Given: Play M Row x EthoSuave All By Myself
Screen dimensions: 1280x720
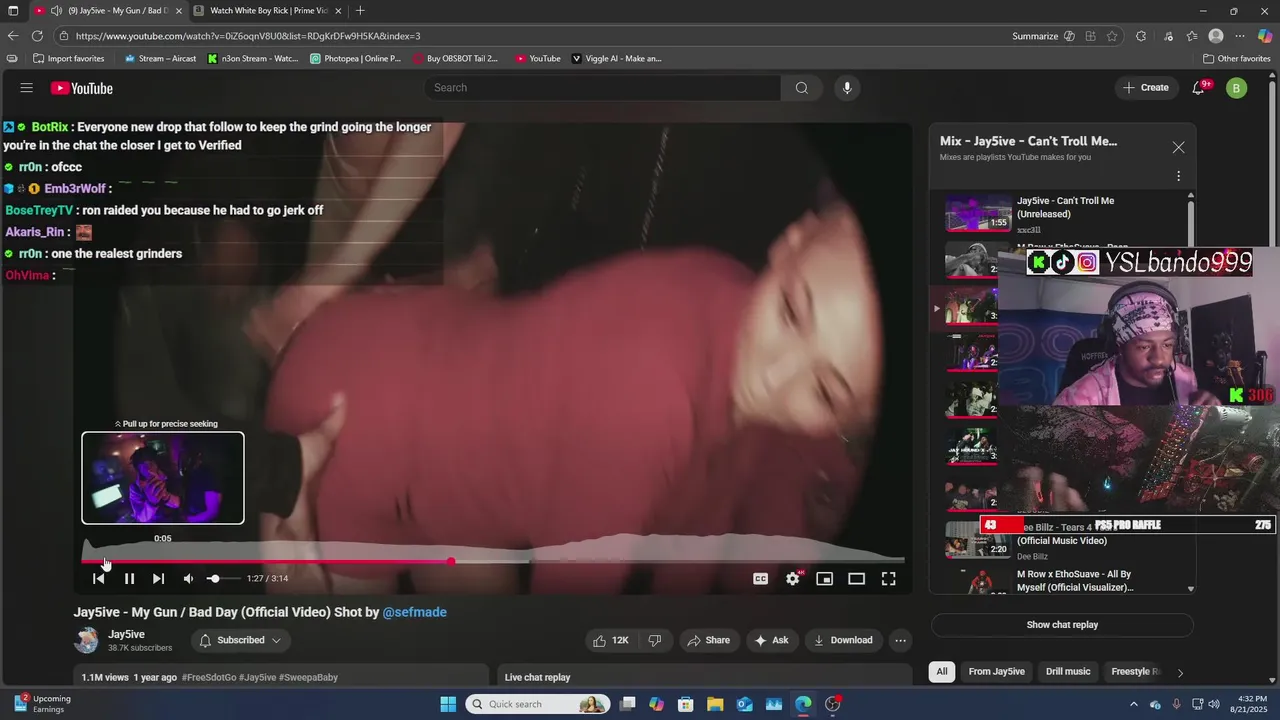Looking at the screenshot, I should (x=1060, y=580).
